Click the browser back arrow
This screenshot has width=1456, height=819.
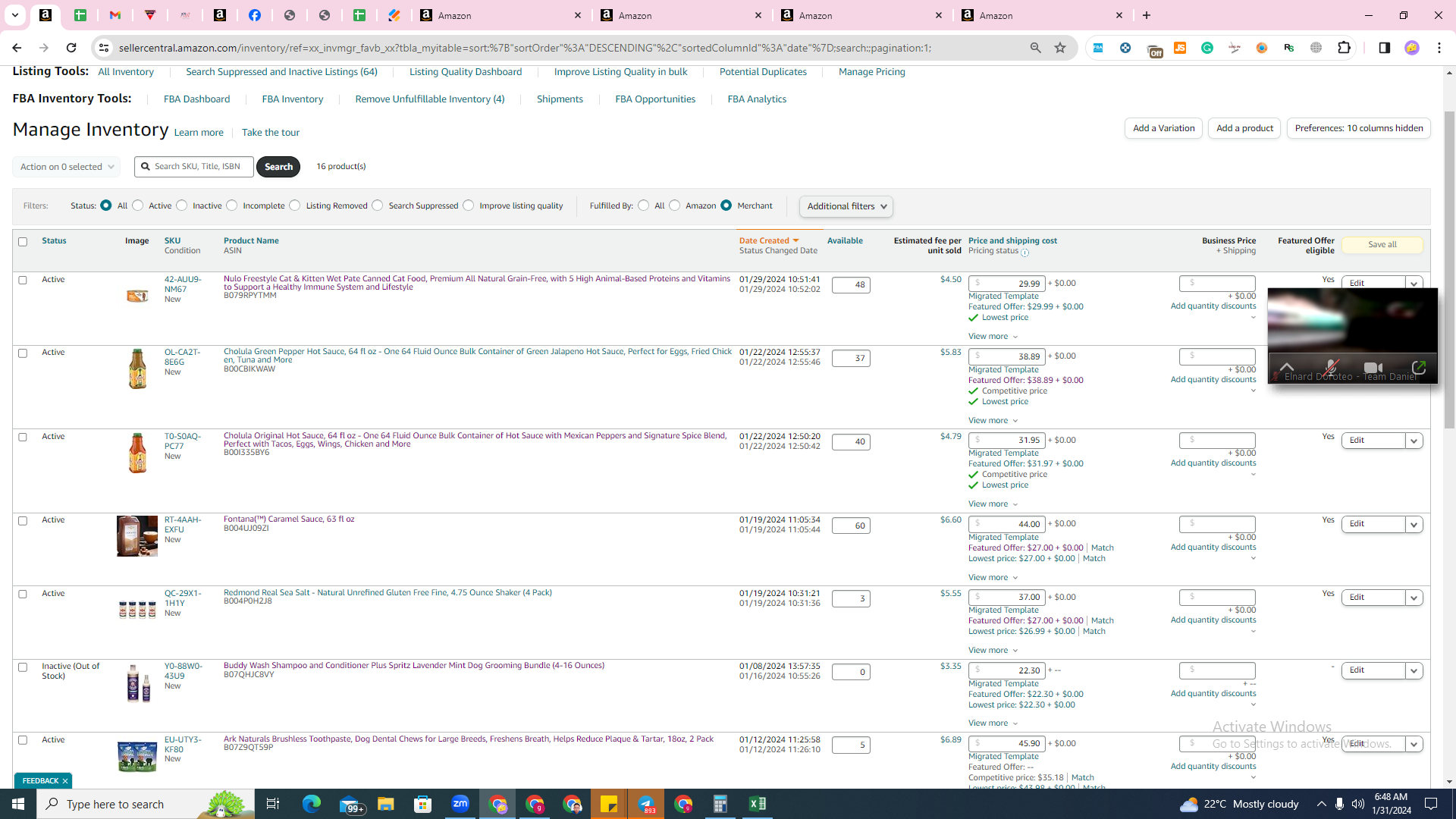17,48
